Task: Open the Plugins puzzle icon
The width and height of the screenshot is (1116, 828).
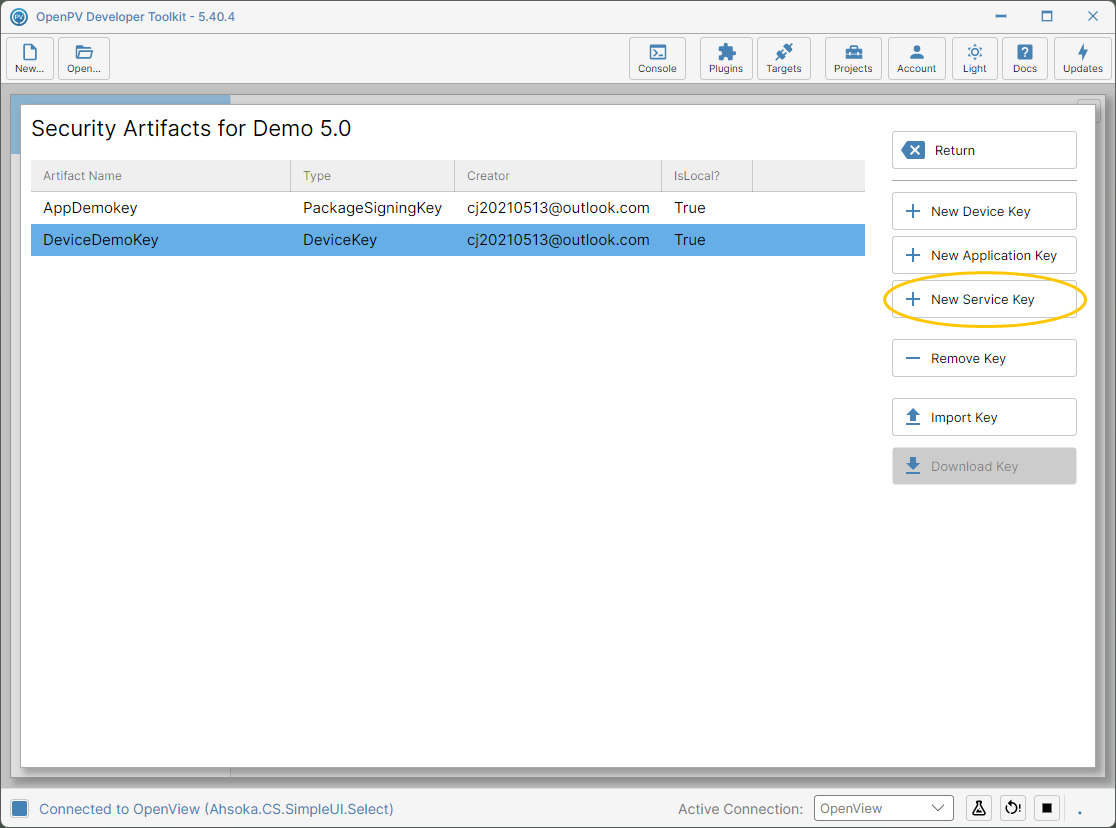Action: pyautogui.click(x=726, y=58)
